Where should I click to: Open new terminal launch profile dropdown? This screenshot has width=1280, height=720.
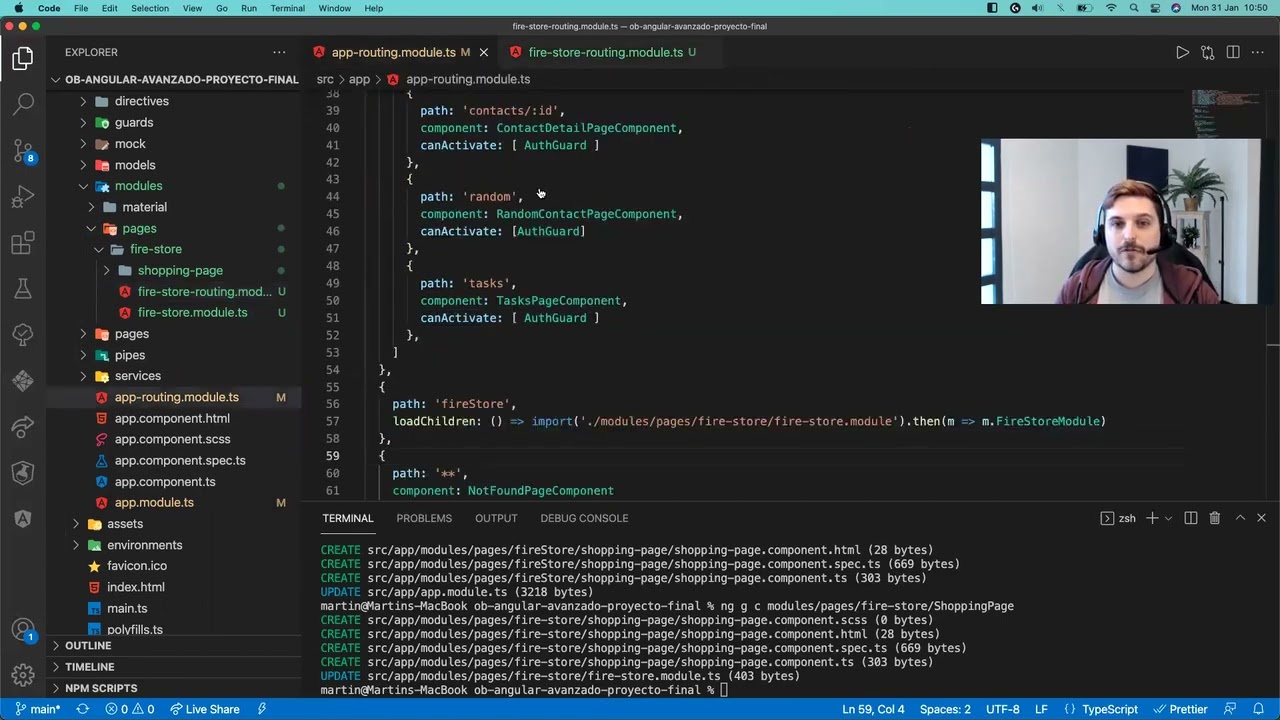click(x=1168, y=518)
